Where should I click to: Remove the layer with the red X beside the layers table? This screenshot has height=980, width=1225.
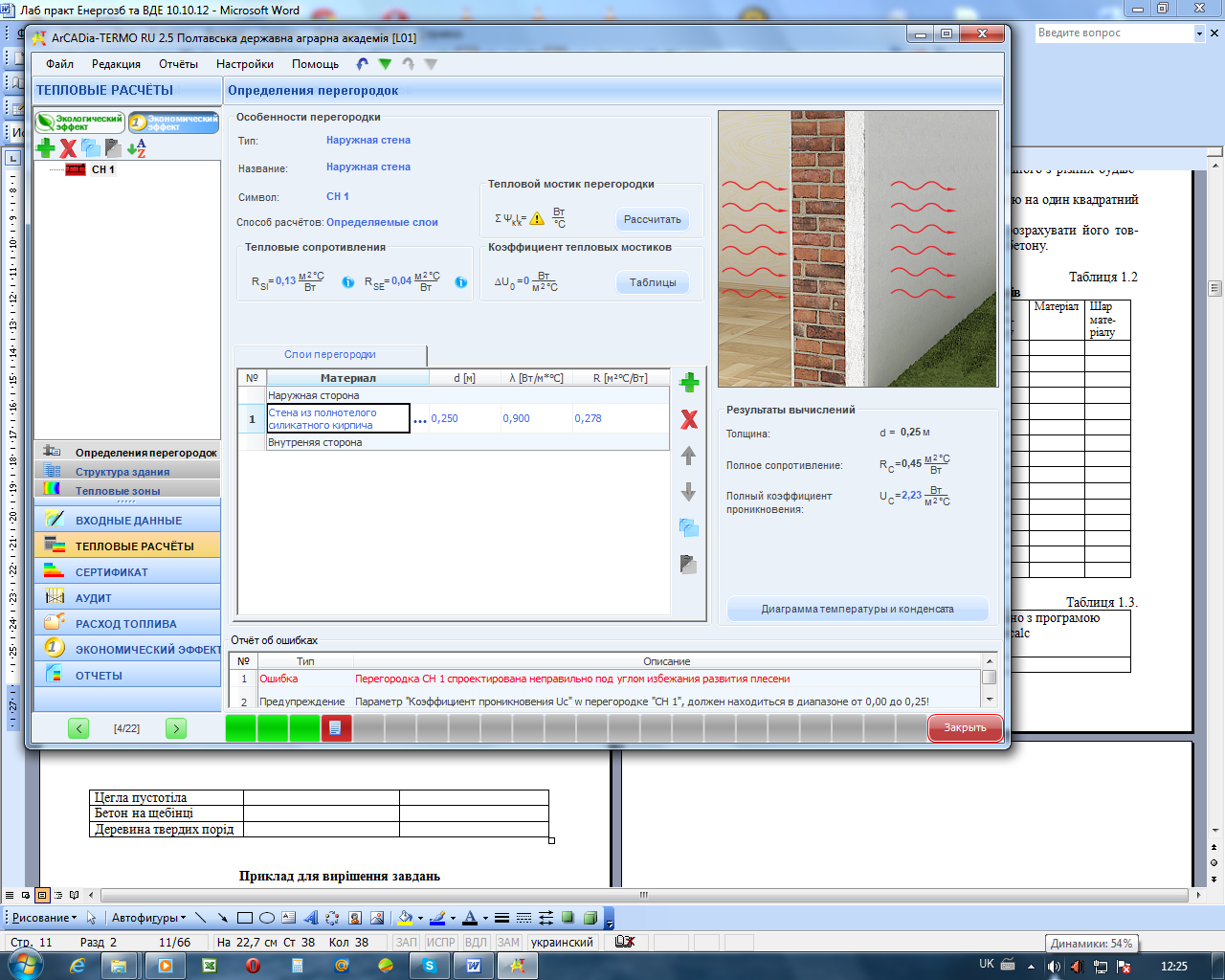coord(689,419)
